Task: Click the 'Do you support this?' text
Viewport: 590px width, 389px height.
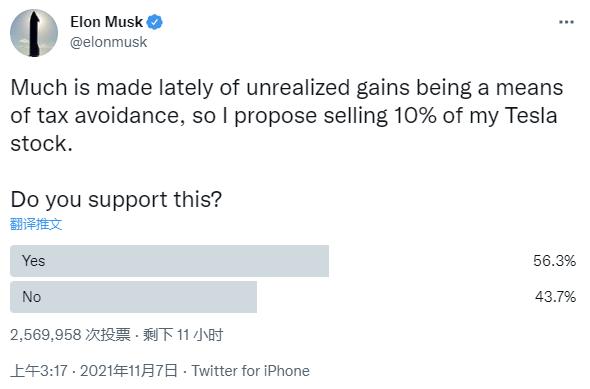Action: 116,199
